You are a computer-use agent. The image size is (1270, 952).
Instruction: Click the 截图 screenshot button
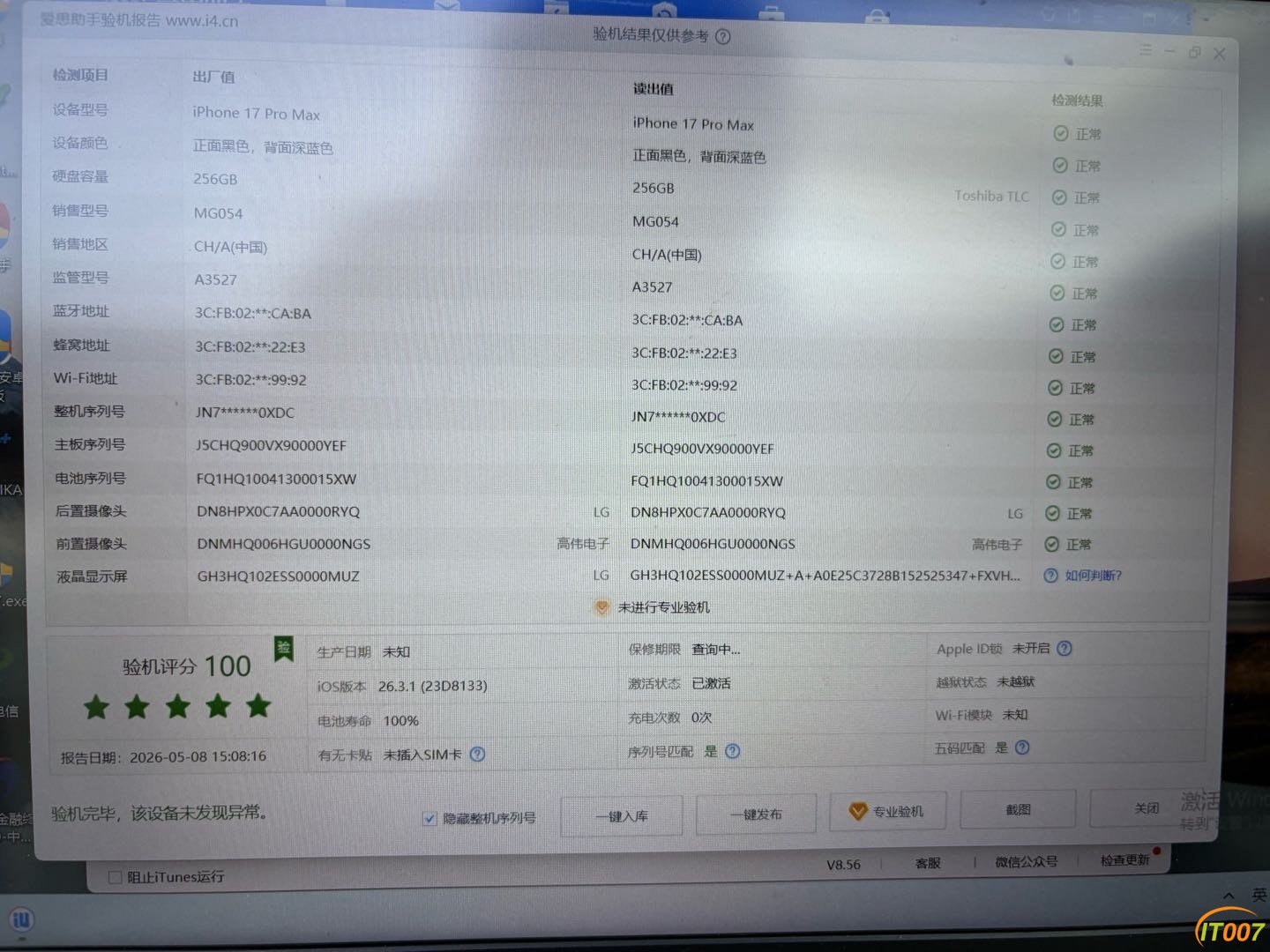pyautogui.click(x=1018, y=809)
